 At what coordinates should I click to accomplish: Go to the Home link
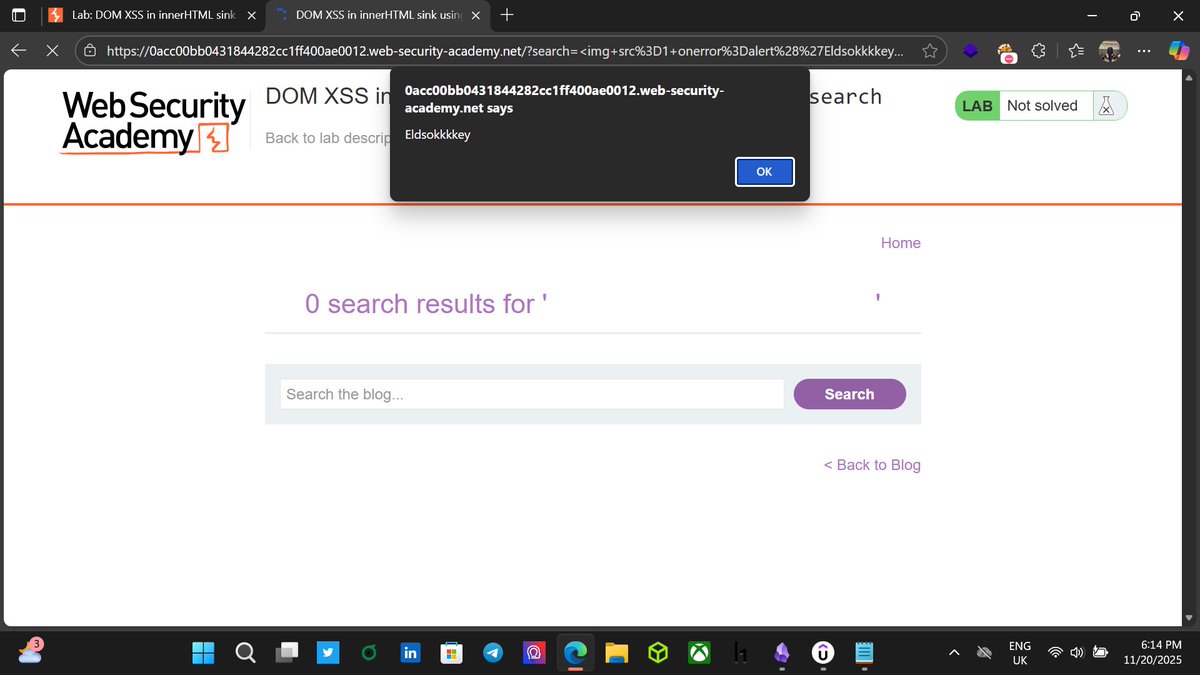point(901,243)
